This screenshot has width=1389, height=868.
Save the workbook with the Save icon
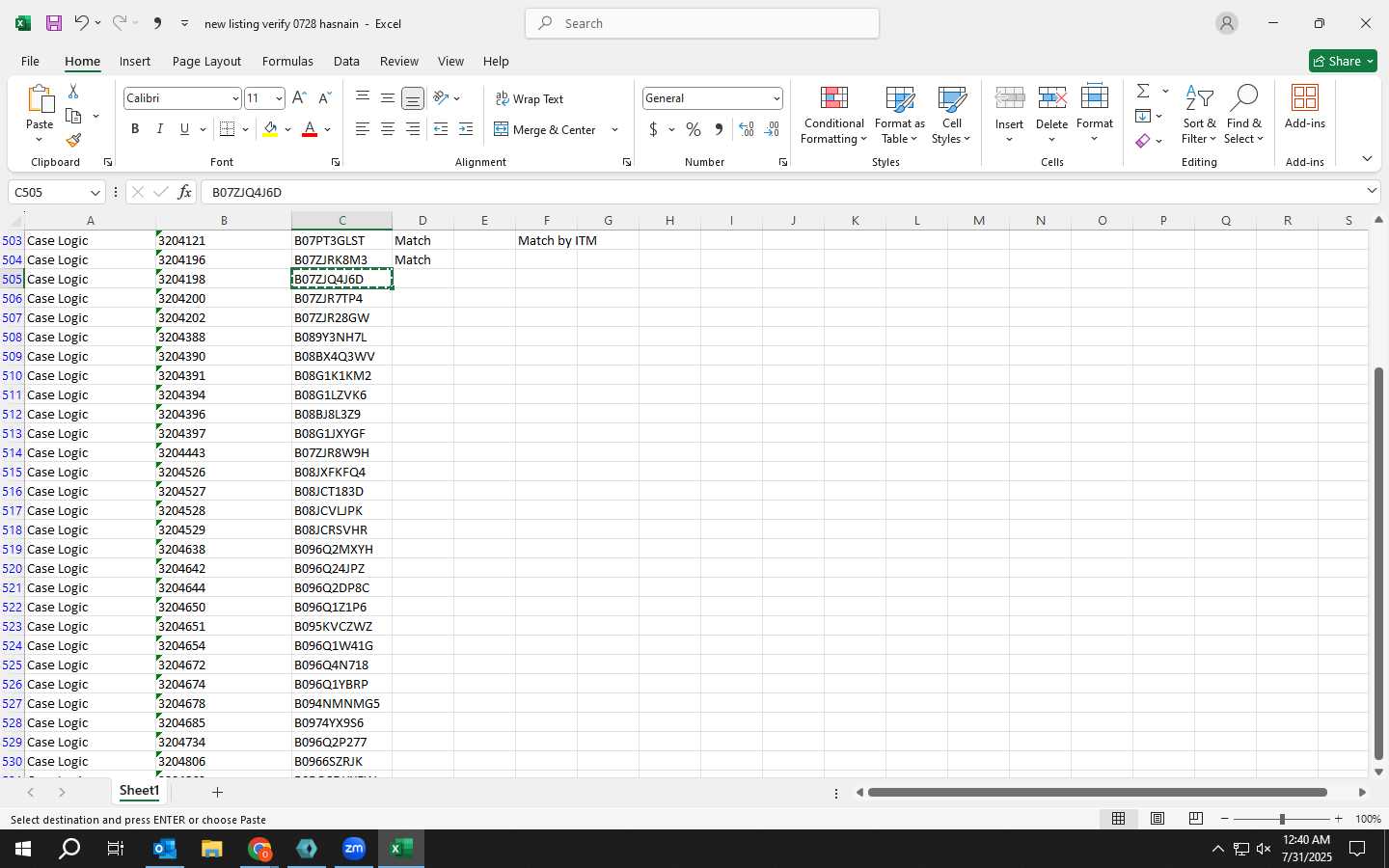(x=54, y=23)
